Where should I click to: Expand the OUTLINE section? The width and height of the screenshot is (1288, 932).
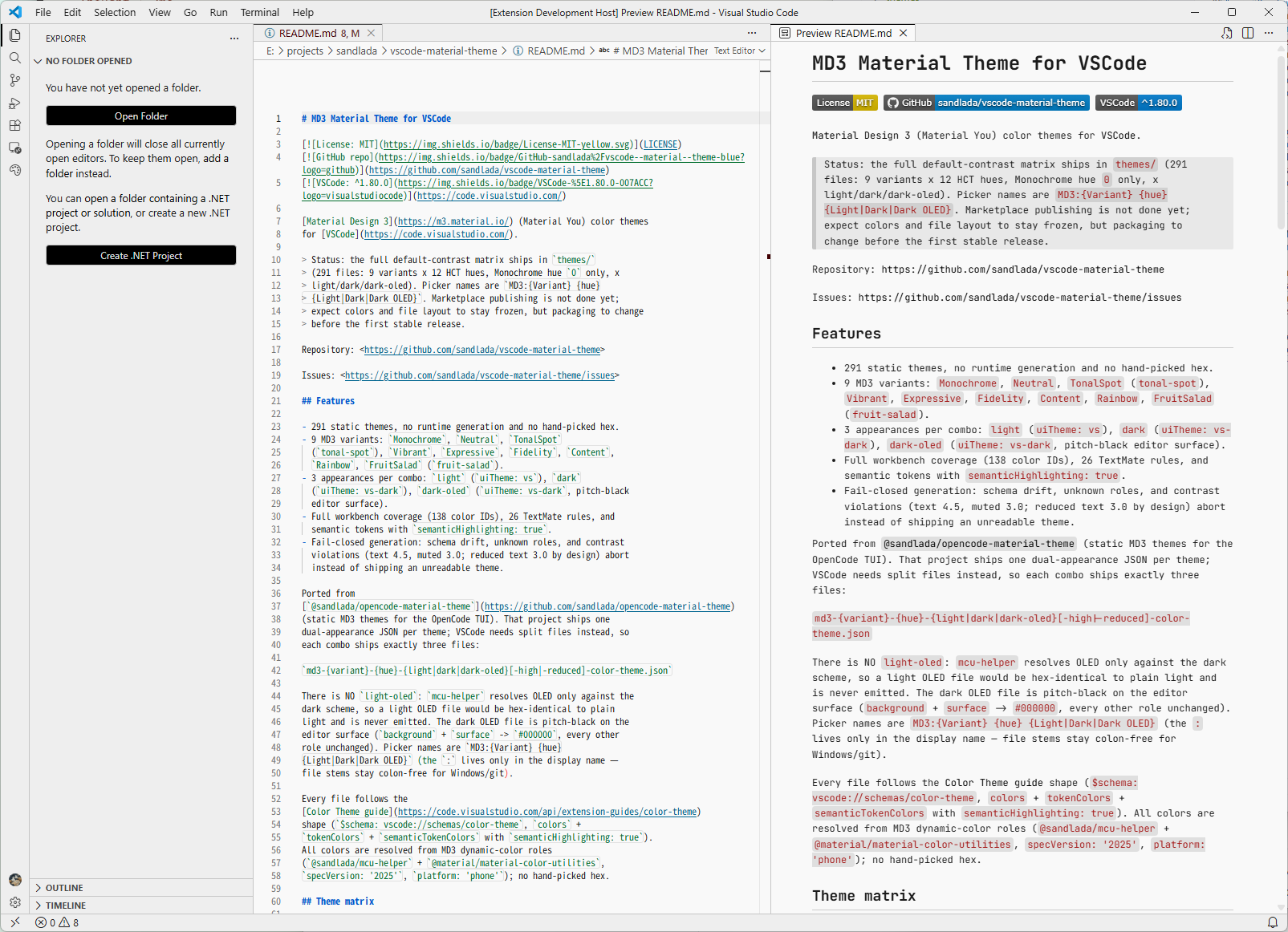[140, 888]
